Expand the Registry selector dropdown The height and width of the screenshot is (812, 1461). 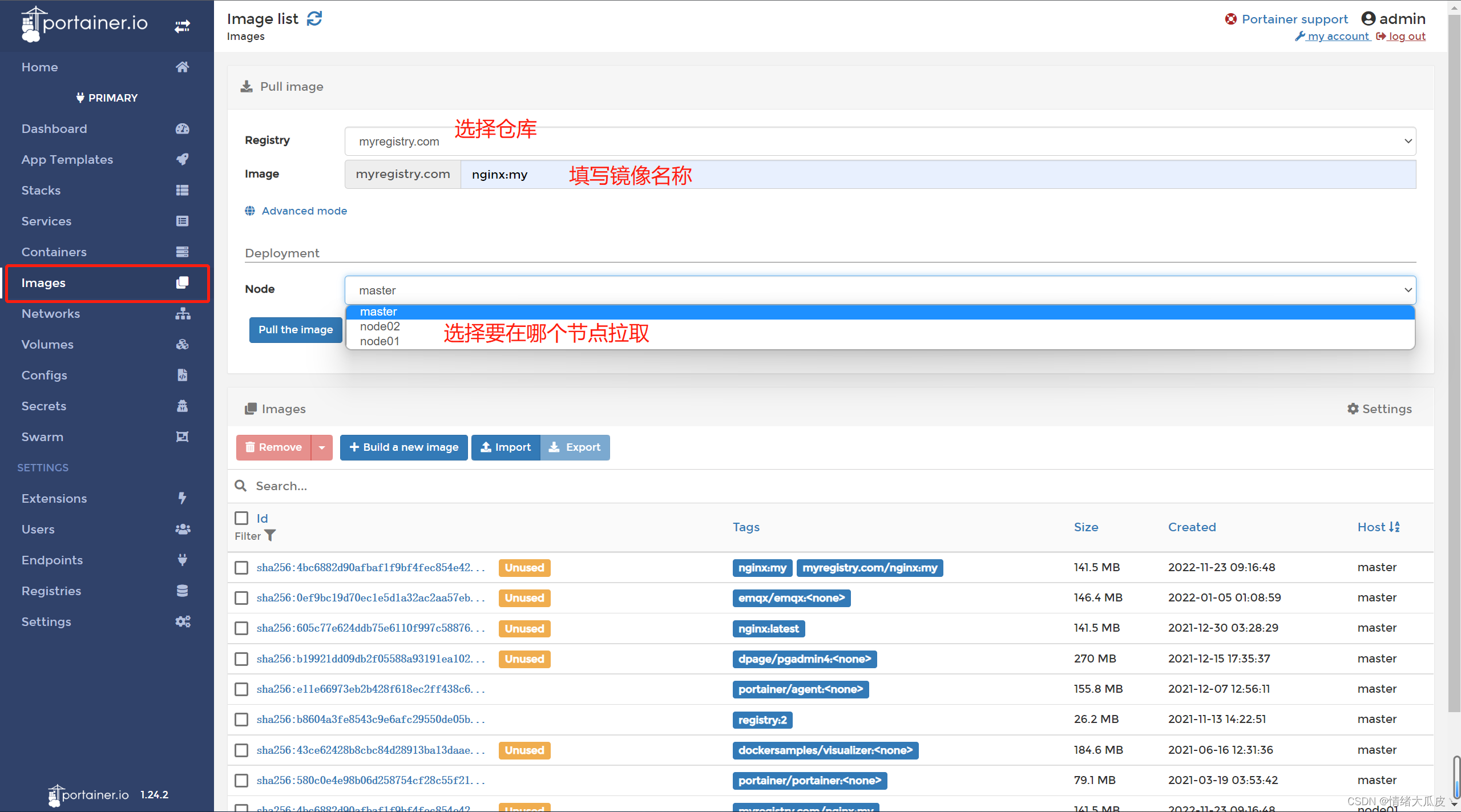(x=1405, y=141)
